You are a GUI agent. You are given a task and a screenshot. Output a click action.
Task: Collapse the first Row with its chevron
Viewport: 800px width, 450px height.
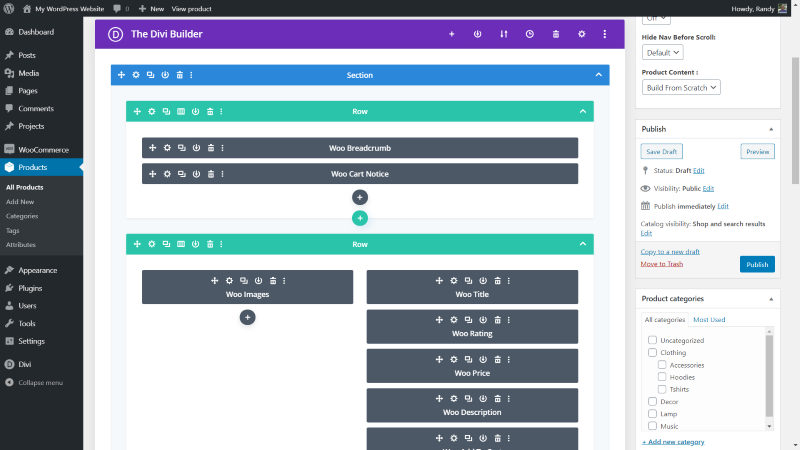[x=583, y=111]
